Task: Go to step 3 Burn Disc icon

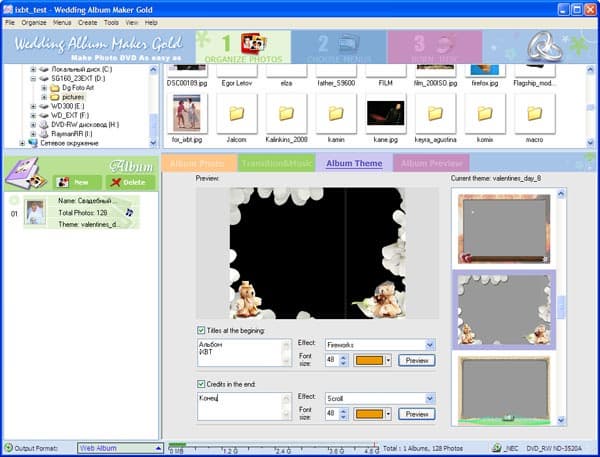Action: pyautogui.click(x=445, y=44)
